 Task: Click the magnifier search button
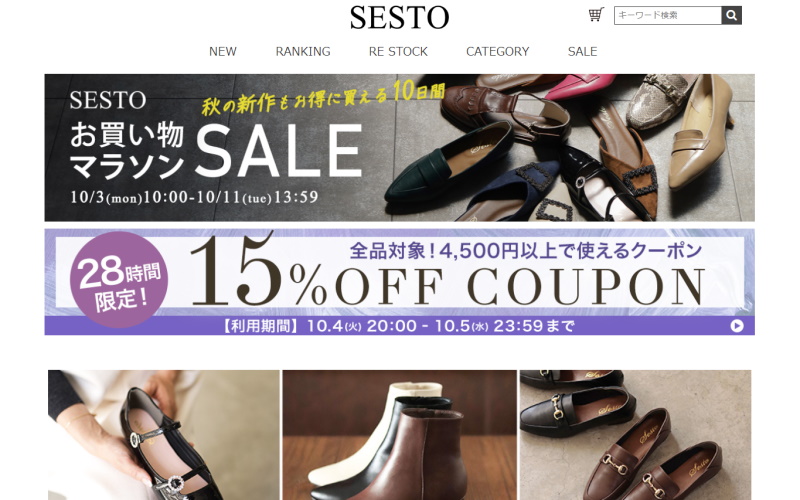731,15
